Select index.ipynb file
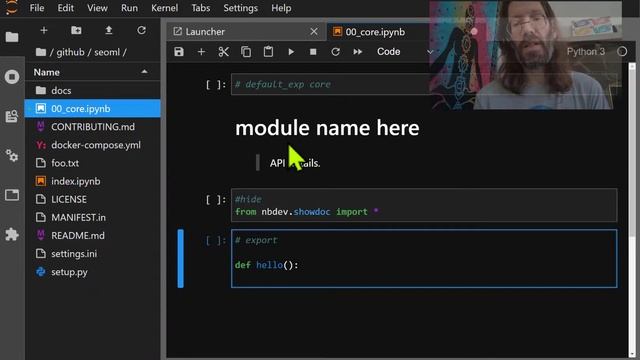The width and height of the screenshot is (640, 360). pos(93,181)
